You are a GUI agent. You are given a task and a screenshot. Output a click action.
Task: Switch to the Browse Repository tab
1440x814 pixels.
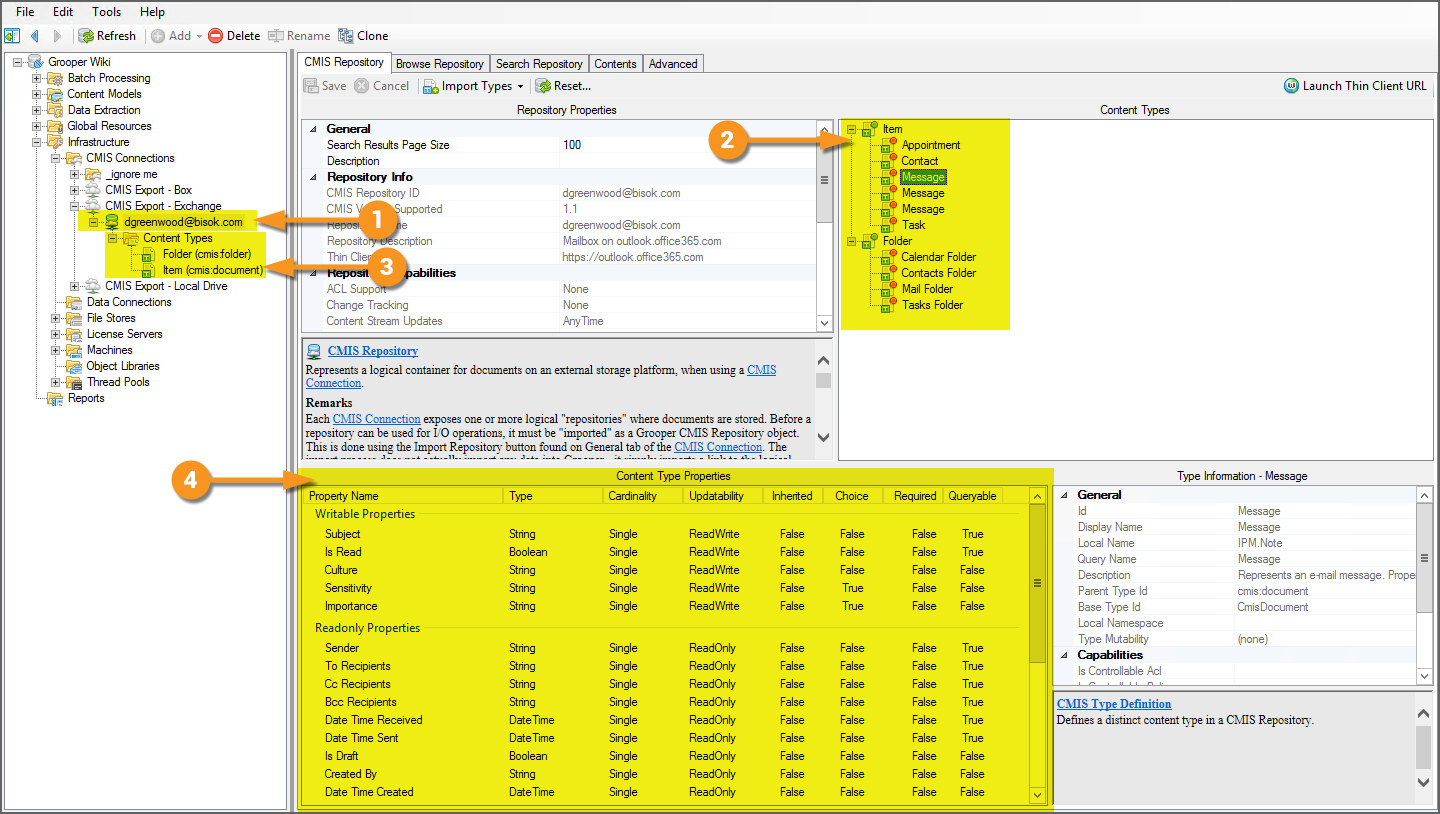tap(439, 64)
